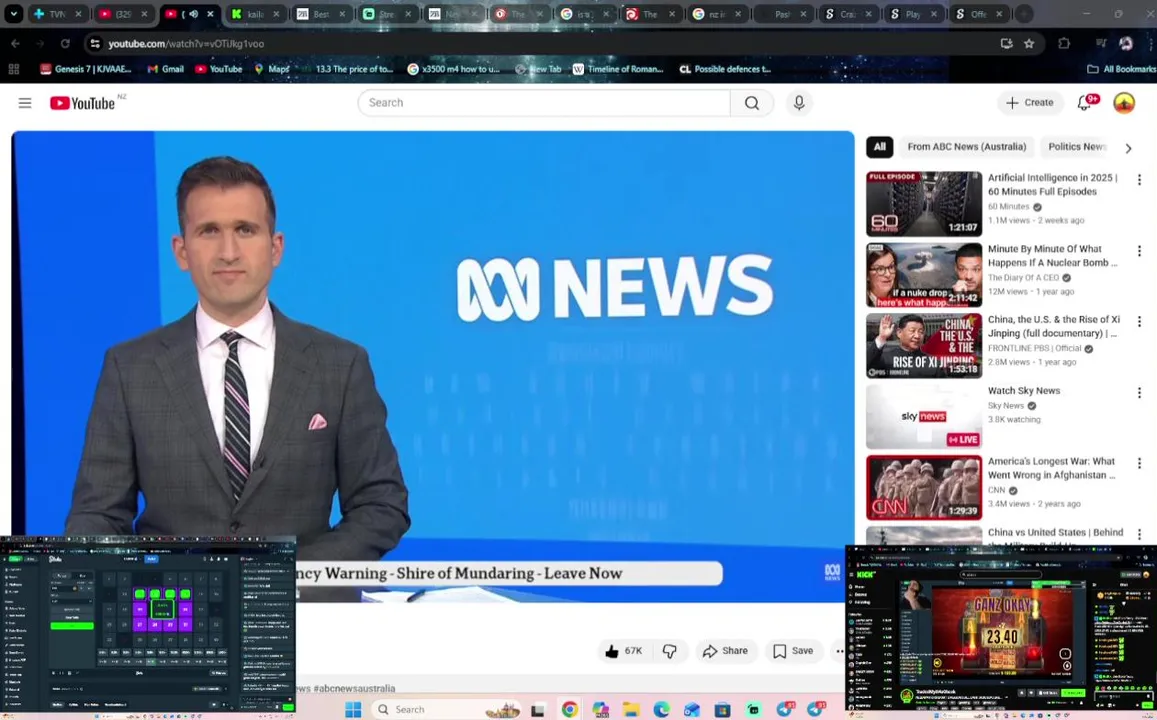Viewport: 1157px width, 720px height.
Task: Select the Politics News chip
Action: coord(1077,147)
